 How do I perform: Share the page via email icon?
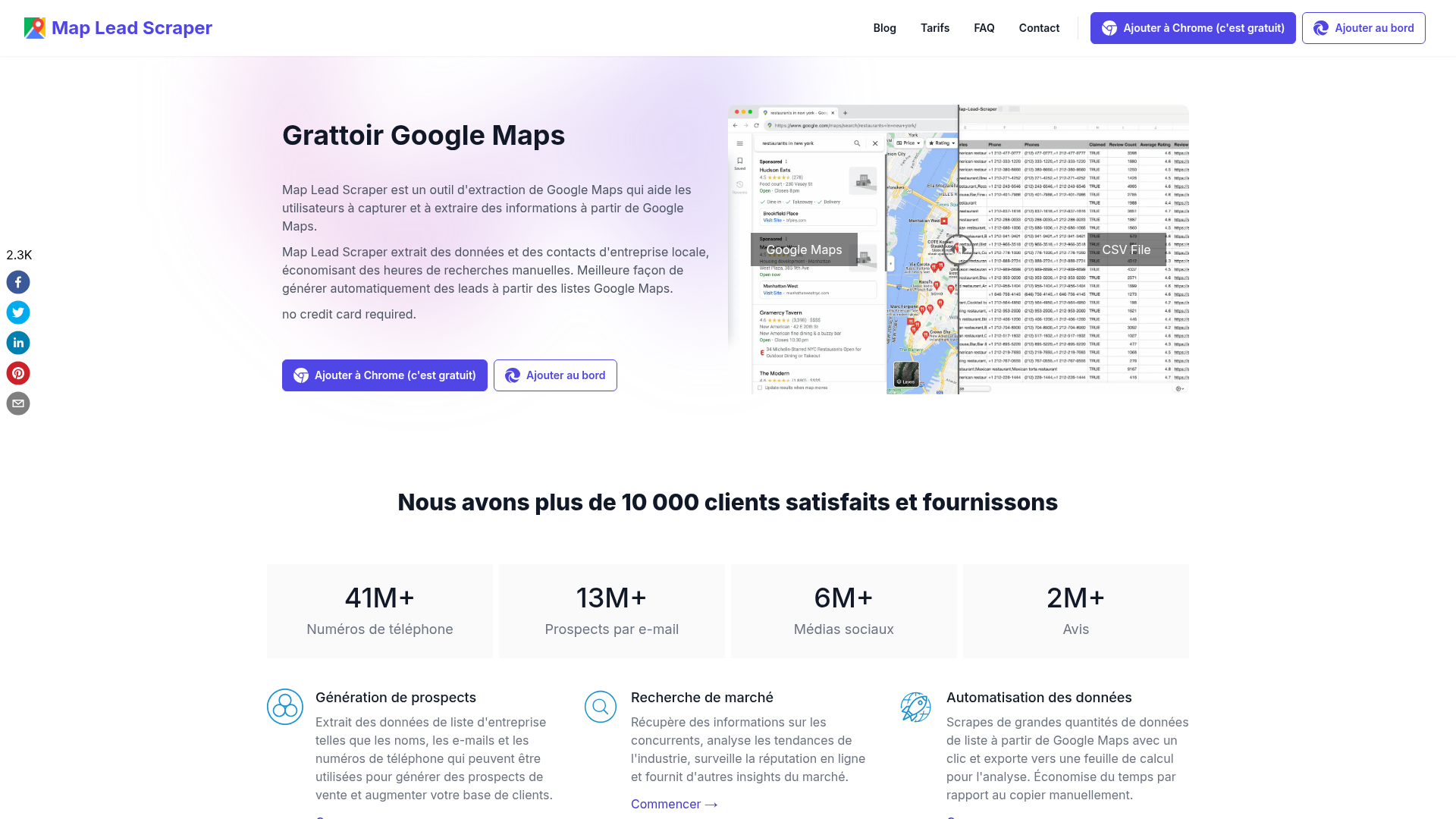(x=18, y=403)
